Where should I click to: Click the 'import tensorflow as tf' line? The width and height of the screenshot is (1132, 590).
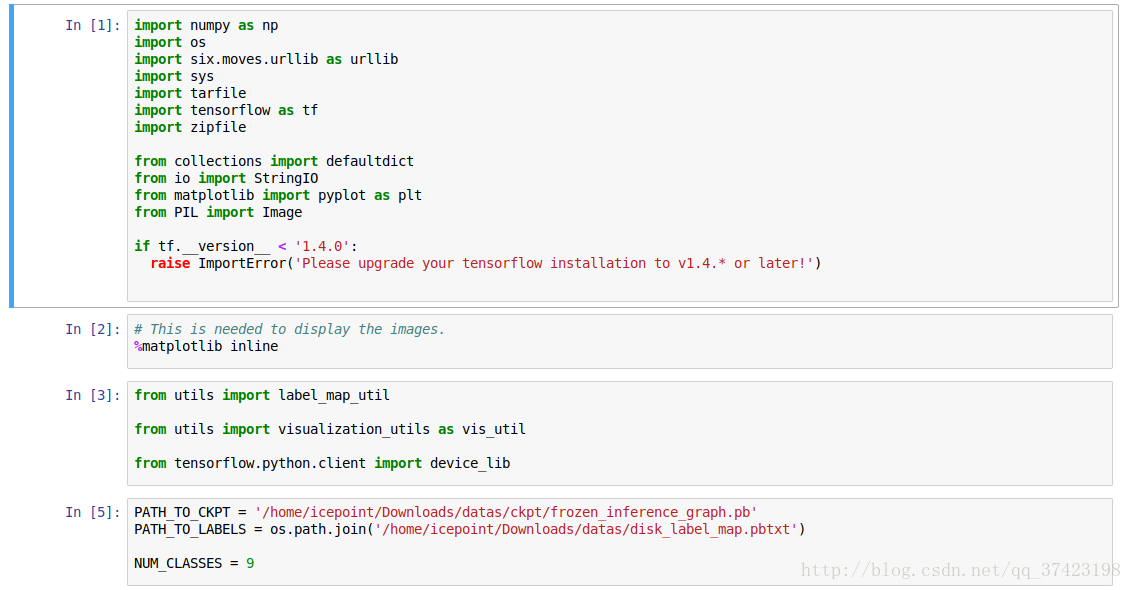point(226,110)
